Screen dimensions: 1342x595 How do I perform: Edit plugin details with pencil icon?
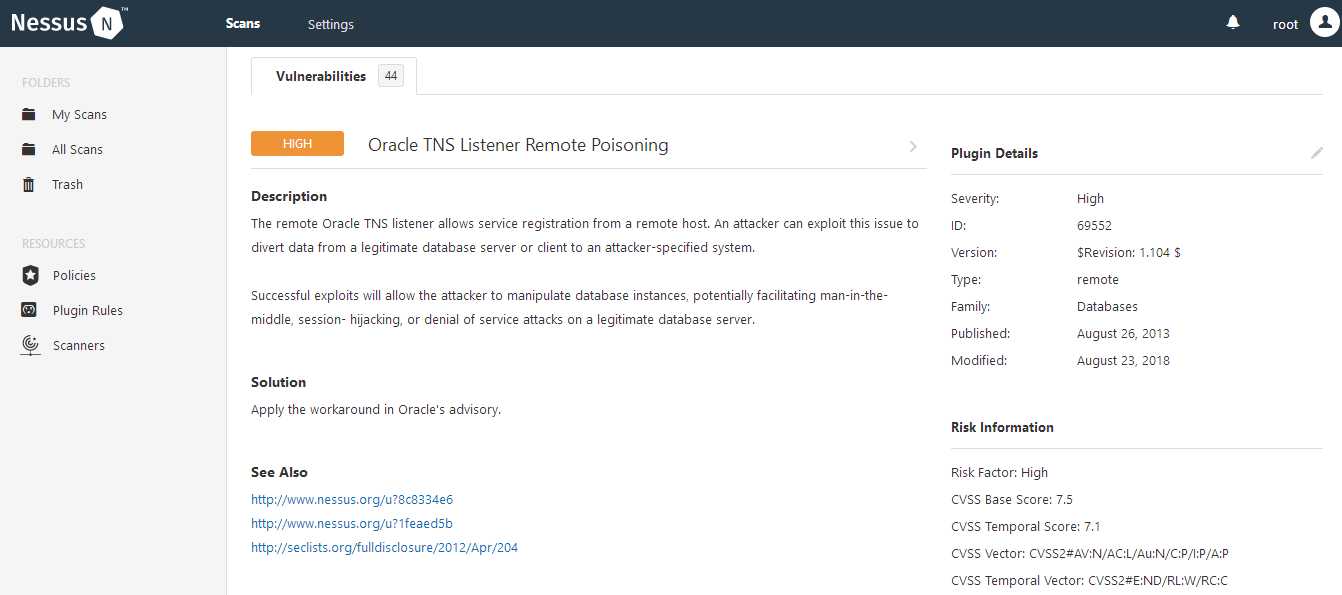pyautogui.click(x=1317, y=153)
